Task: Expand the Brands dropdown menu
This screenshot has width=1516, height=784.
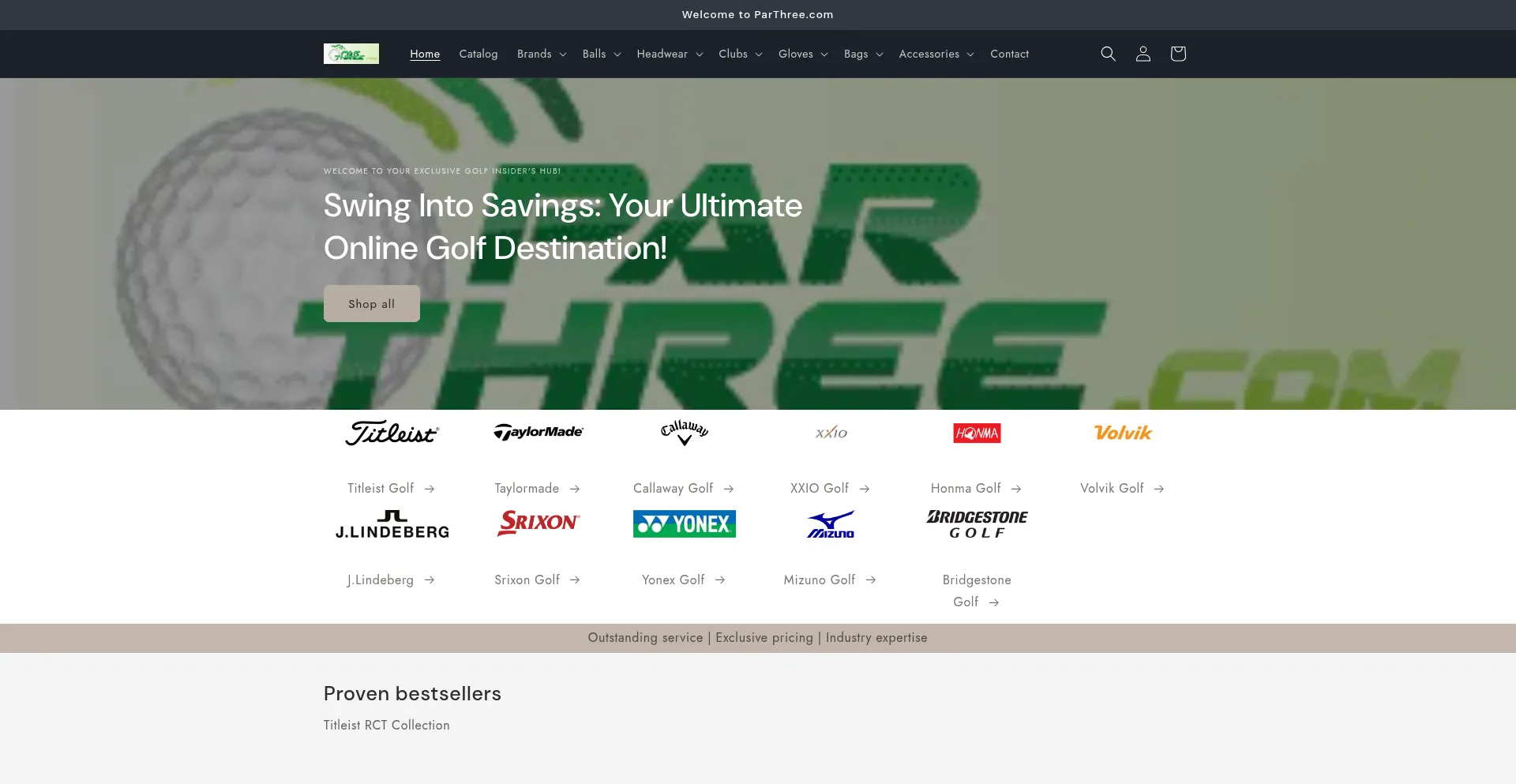Action: tap(542, 54)
